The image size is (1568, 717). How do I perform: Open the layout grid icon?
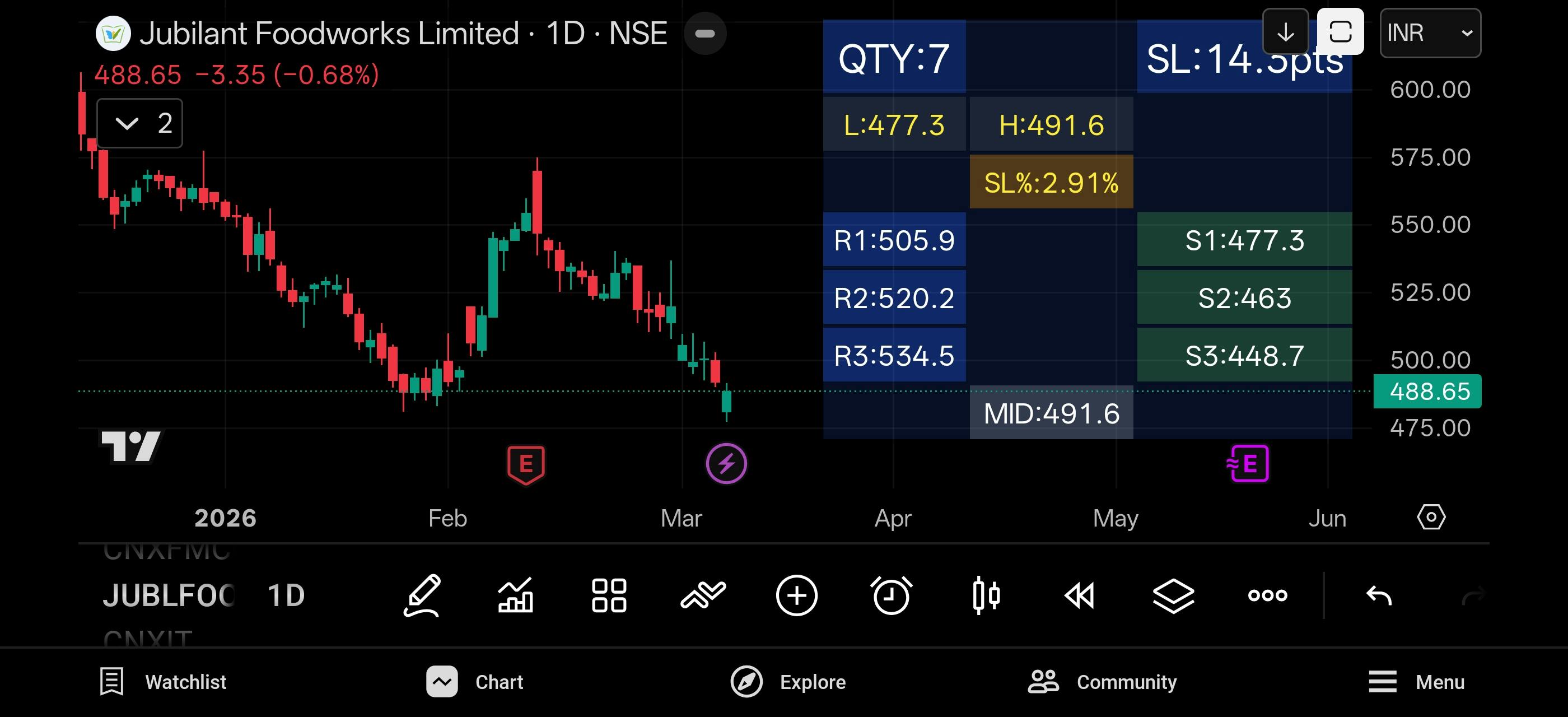pyautogui.click(x=609, y=595)
